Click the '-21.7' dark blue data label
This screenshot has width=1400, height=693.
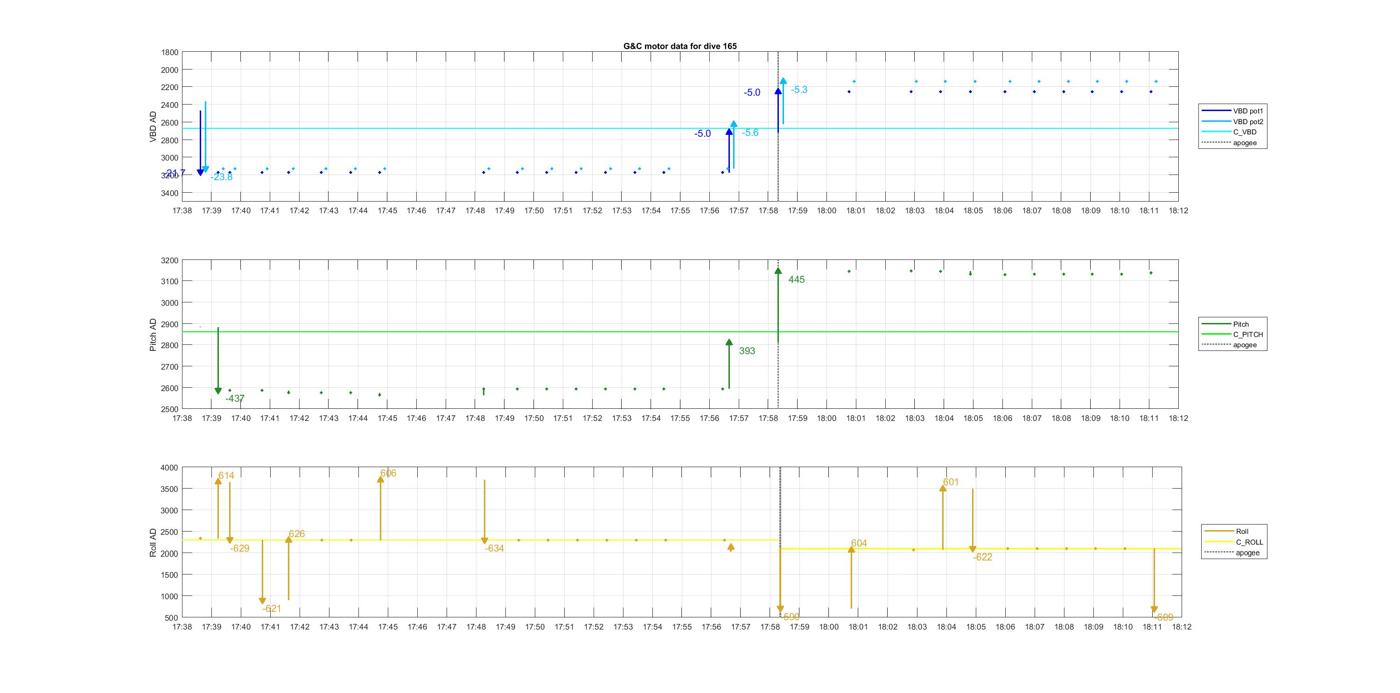(175, 173)
